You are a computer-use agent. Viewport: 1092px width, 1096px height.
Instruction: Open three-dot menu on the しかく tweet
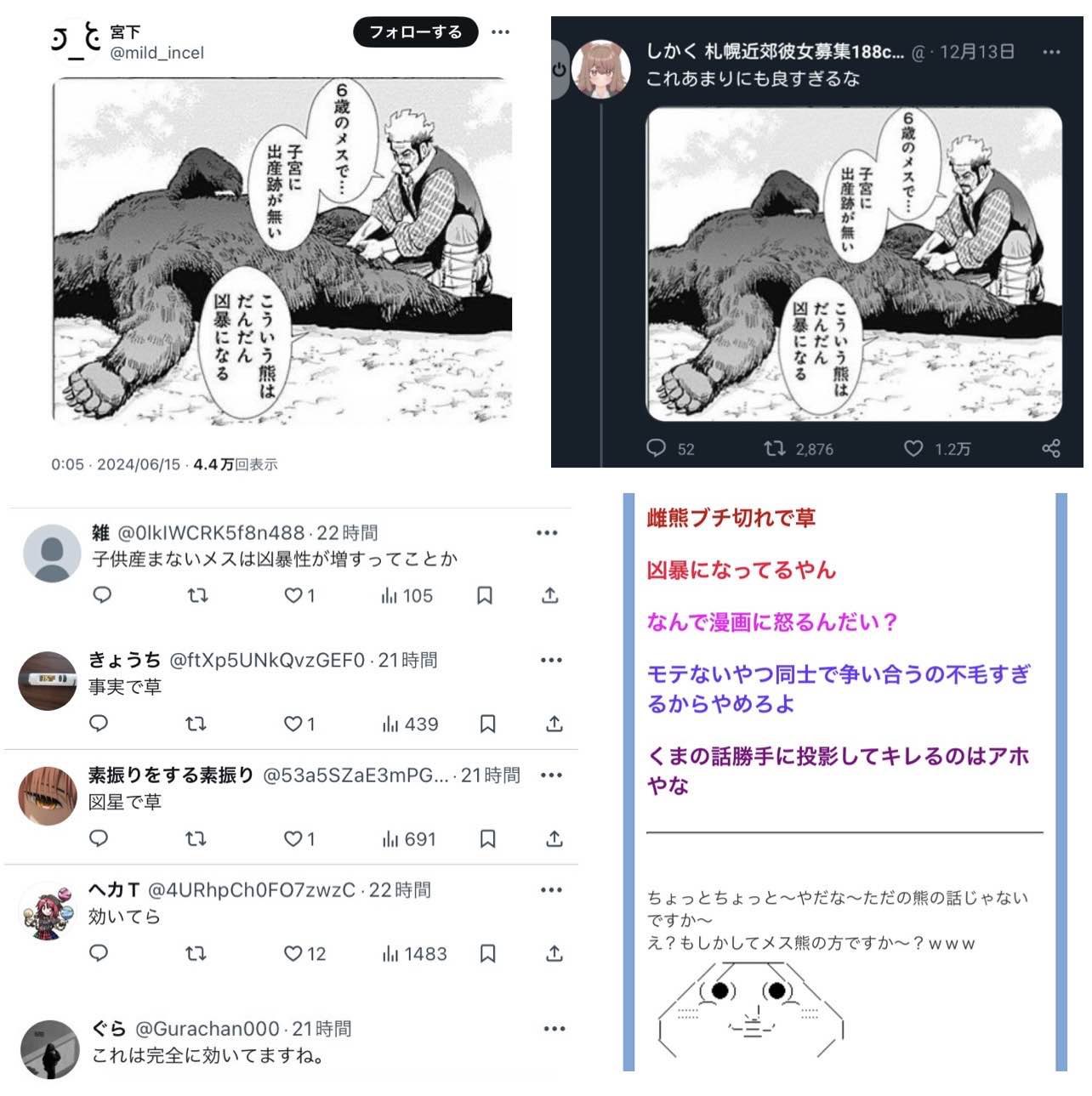(1052, 52)
